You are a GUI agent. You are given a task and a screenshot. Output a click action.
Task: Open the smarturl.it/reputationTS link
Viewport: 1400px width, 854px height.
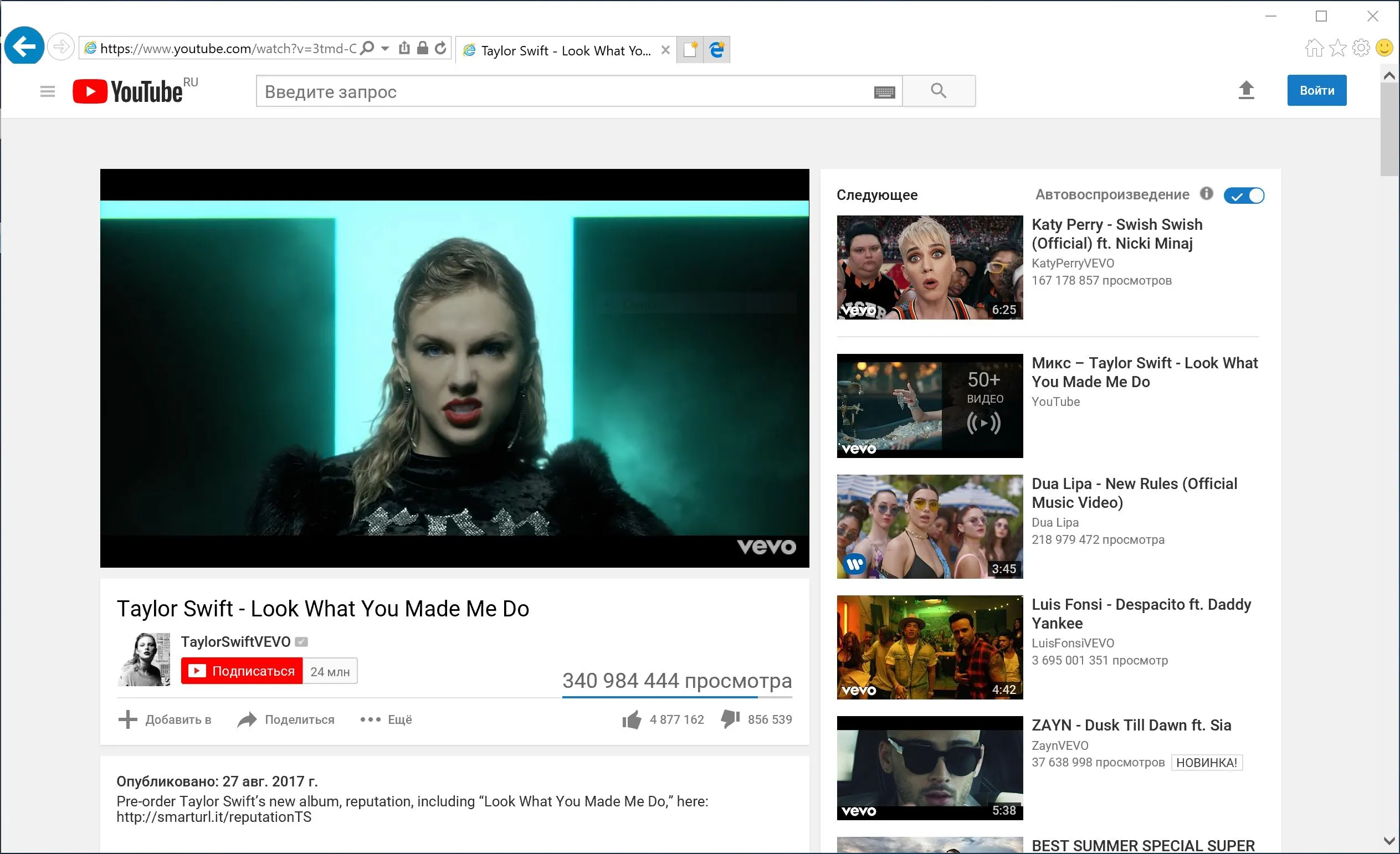tap(214, 817)
